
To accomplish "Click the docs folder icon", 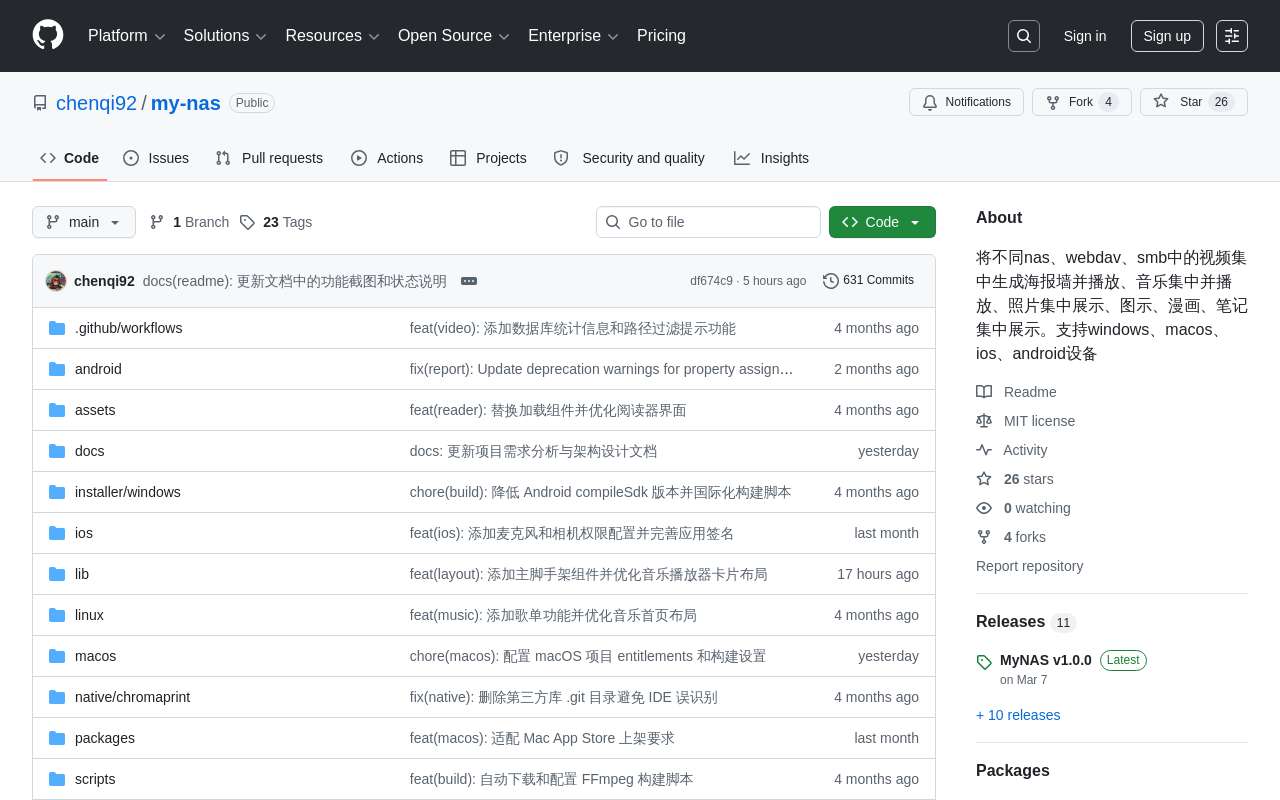I will coord(57,451).
